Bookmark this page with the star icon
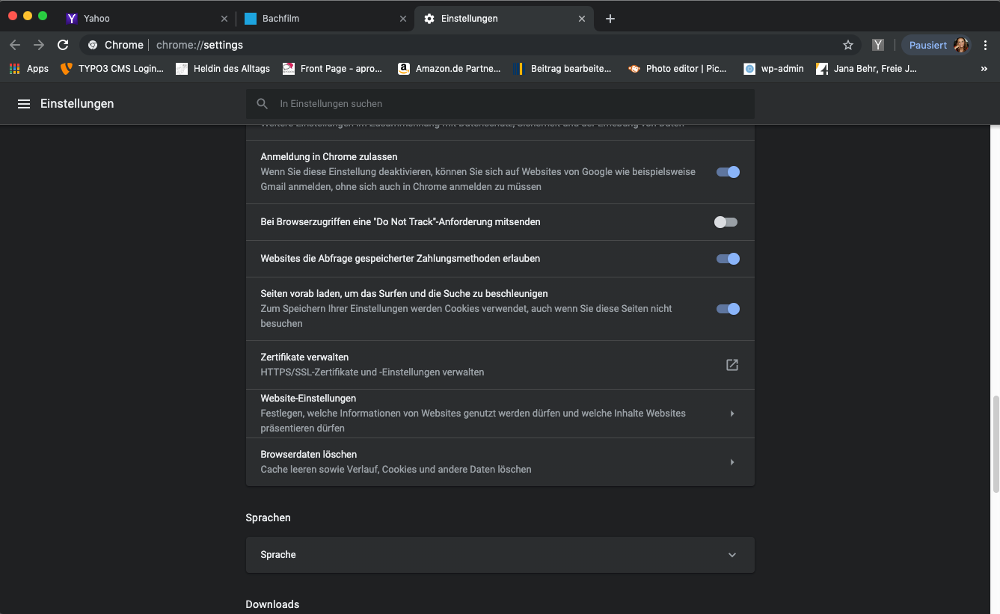The width and height of the screenshot is (1000, 614). tap(848, 45)
